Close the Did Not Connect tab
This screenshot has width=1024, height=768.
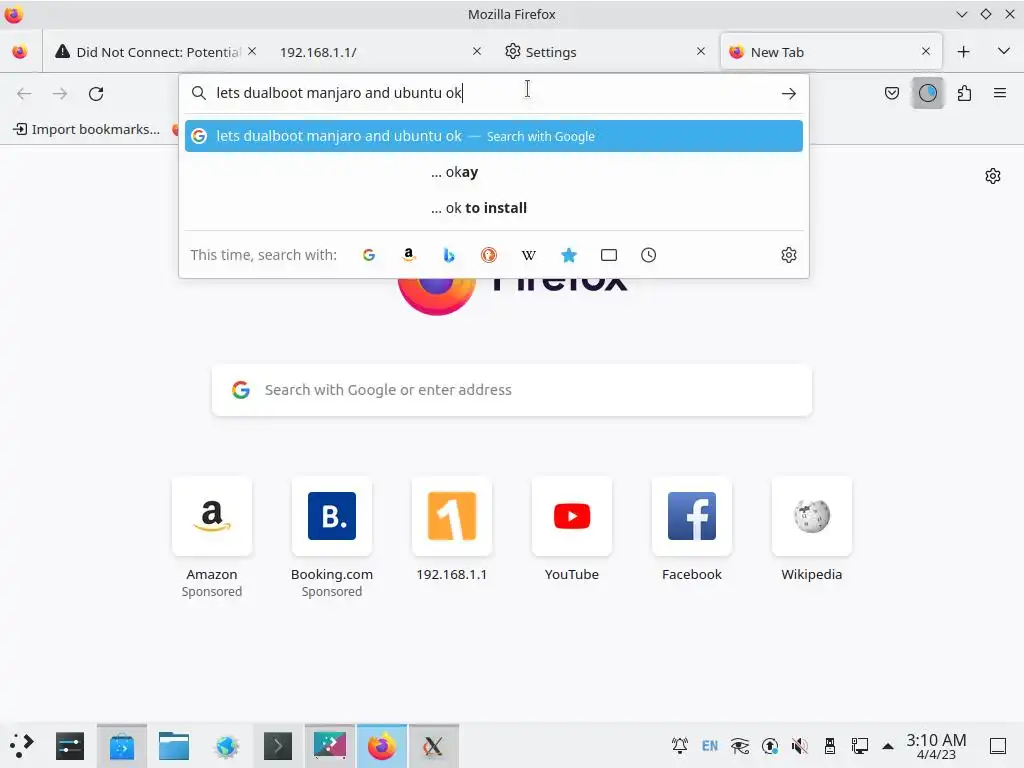tap(252, 51)
